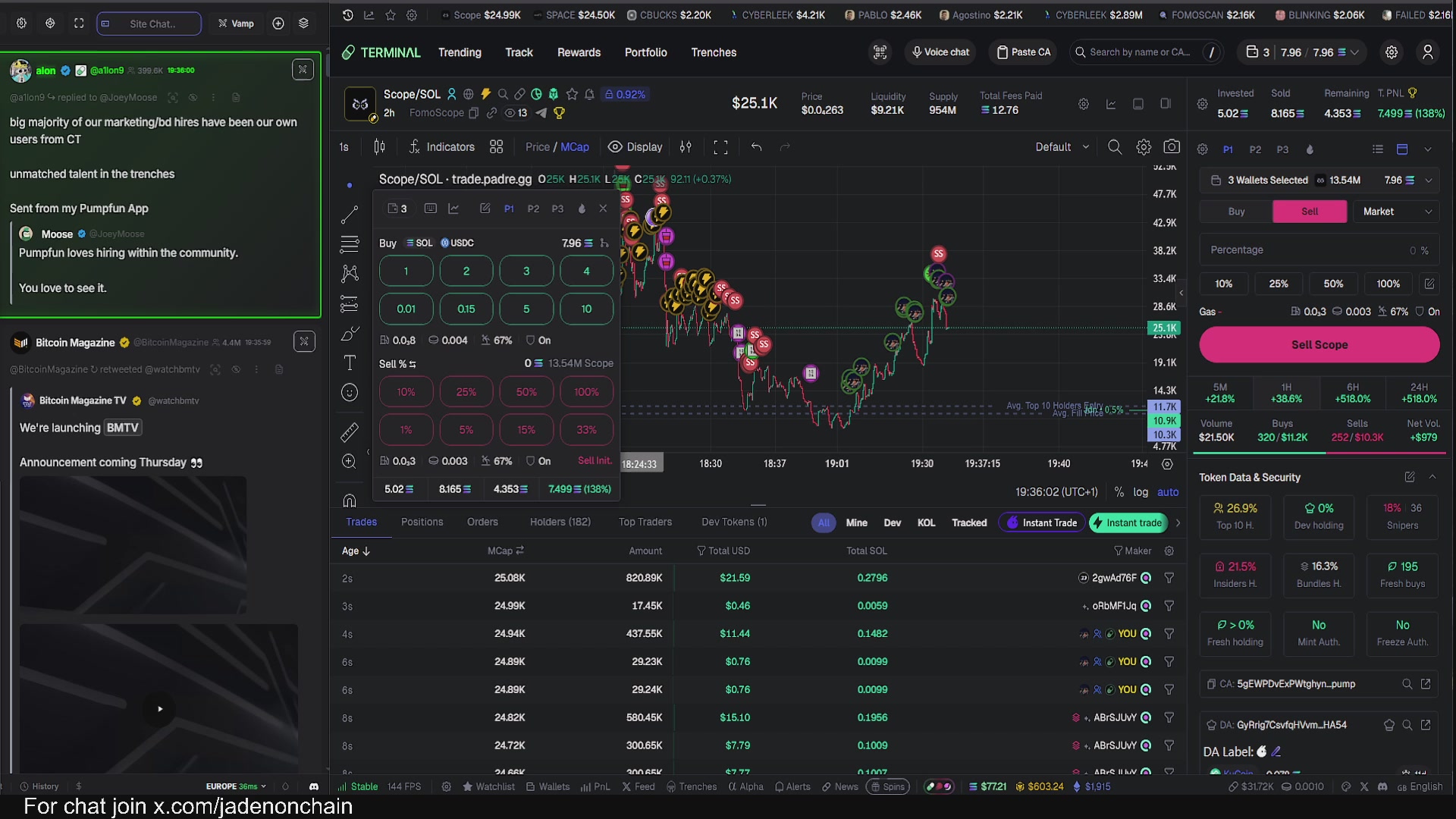Open the QR scanner icon
The width and height of the screenshot is (1456, 819).
[880, 52]
